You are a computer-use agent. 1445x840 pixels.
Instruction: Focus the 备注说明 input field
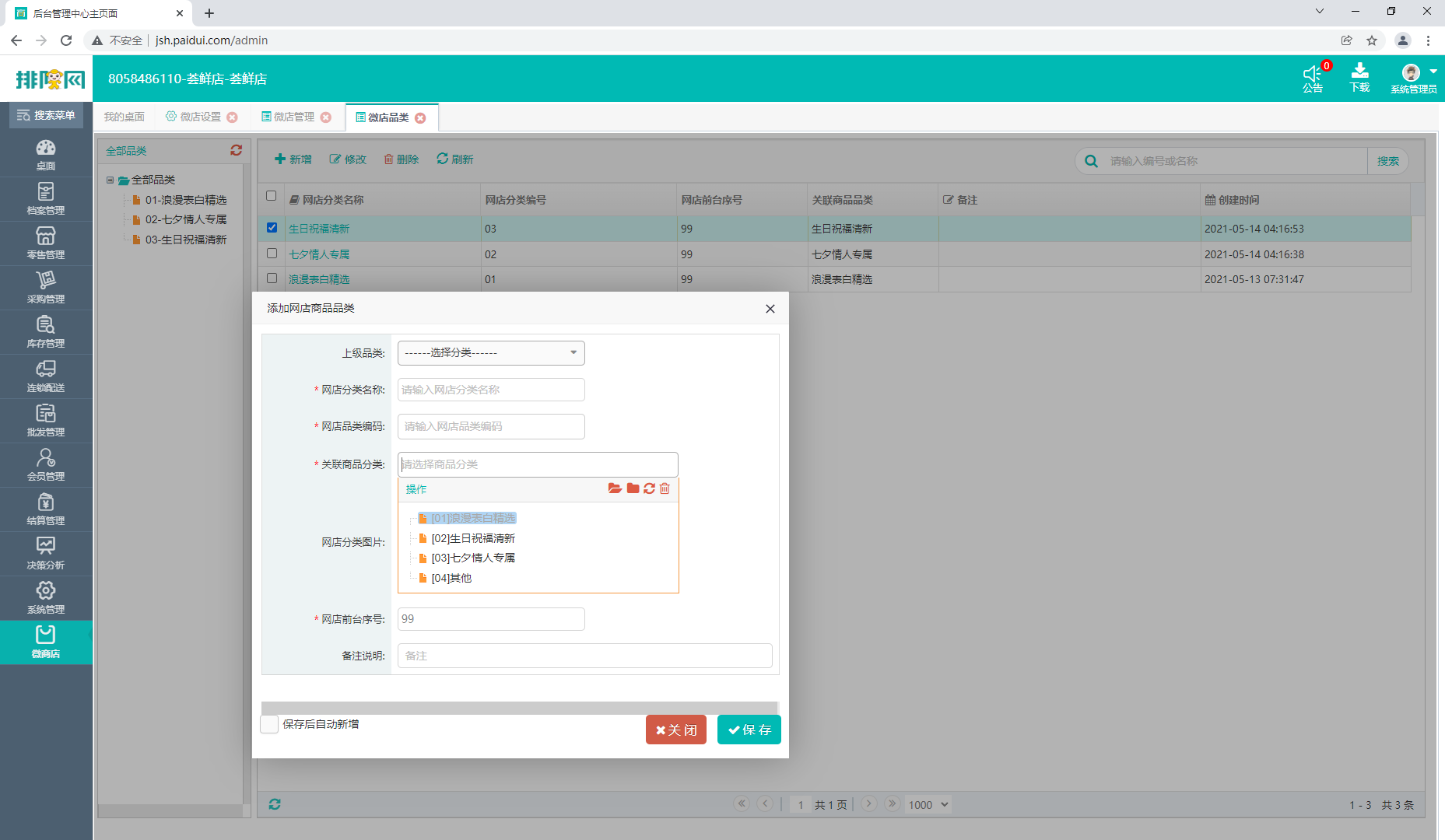585,656
